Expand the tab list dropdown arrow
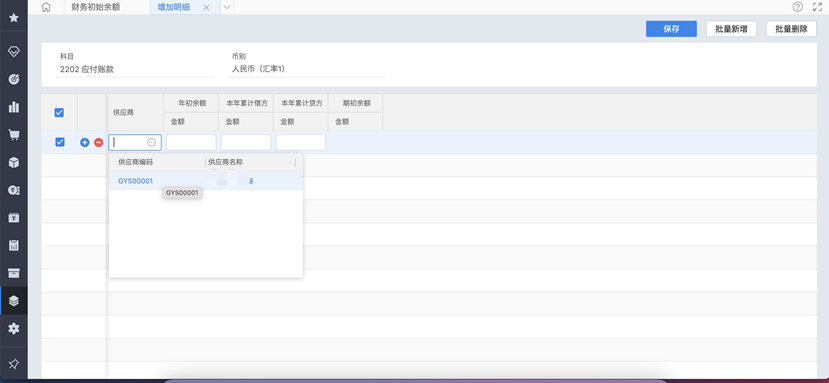829x383 pixels. [227, 7]
